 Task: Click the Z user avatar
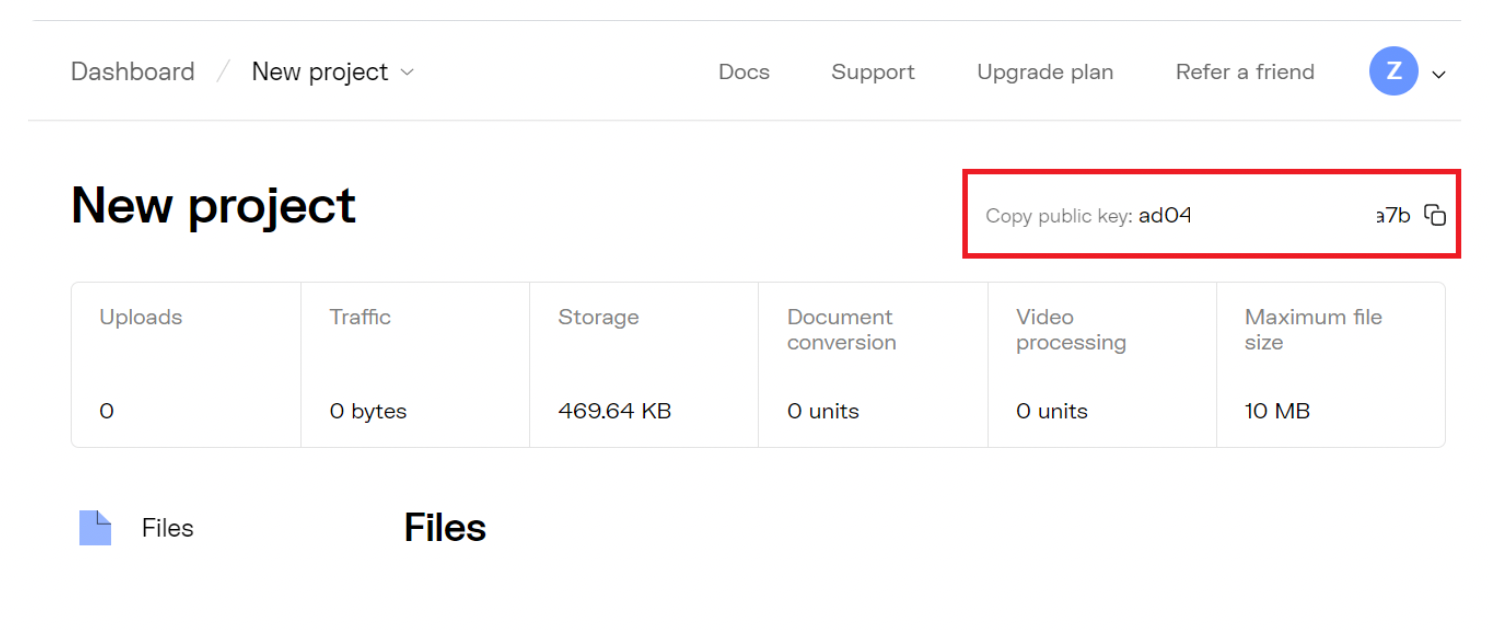click(1393, 72)
